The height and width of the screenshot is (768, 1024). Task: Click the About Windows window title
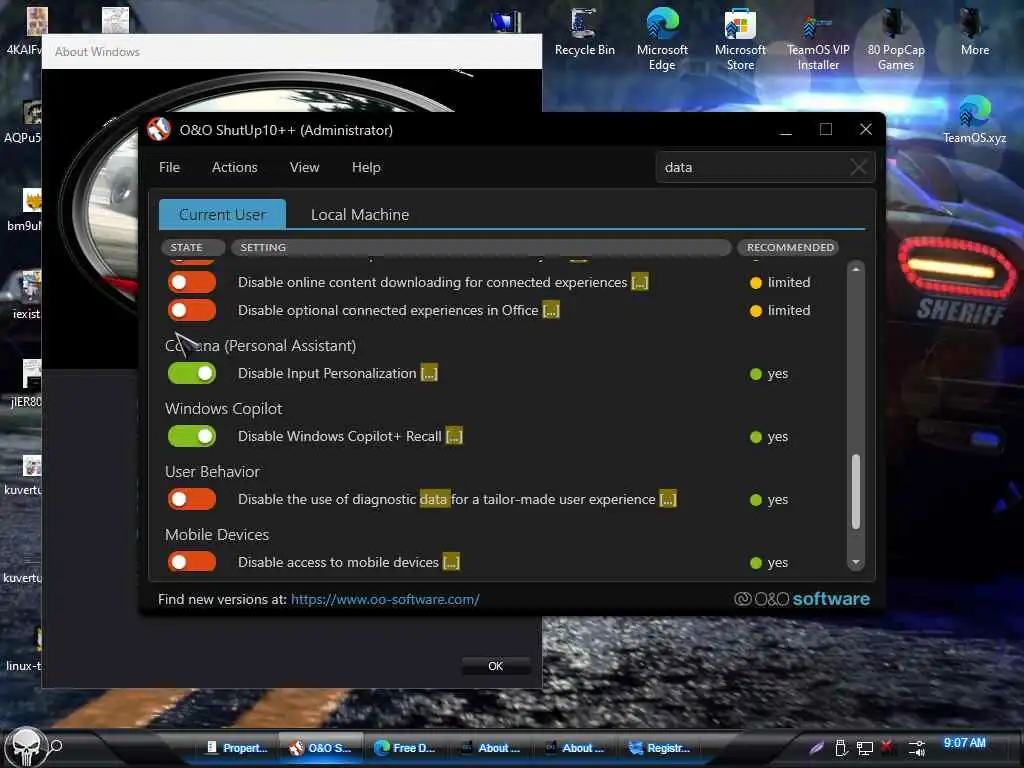pyautogui.click(x=97, y=52)
